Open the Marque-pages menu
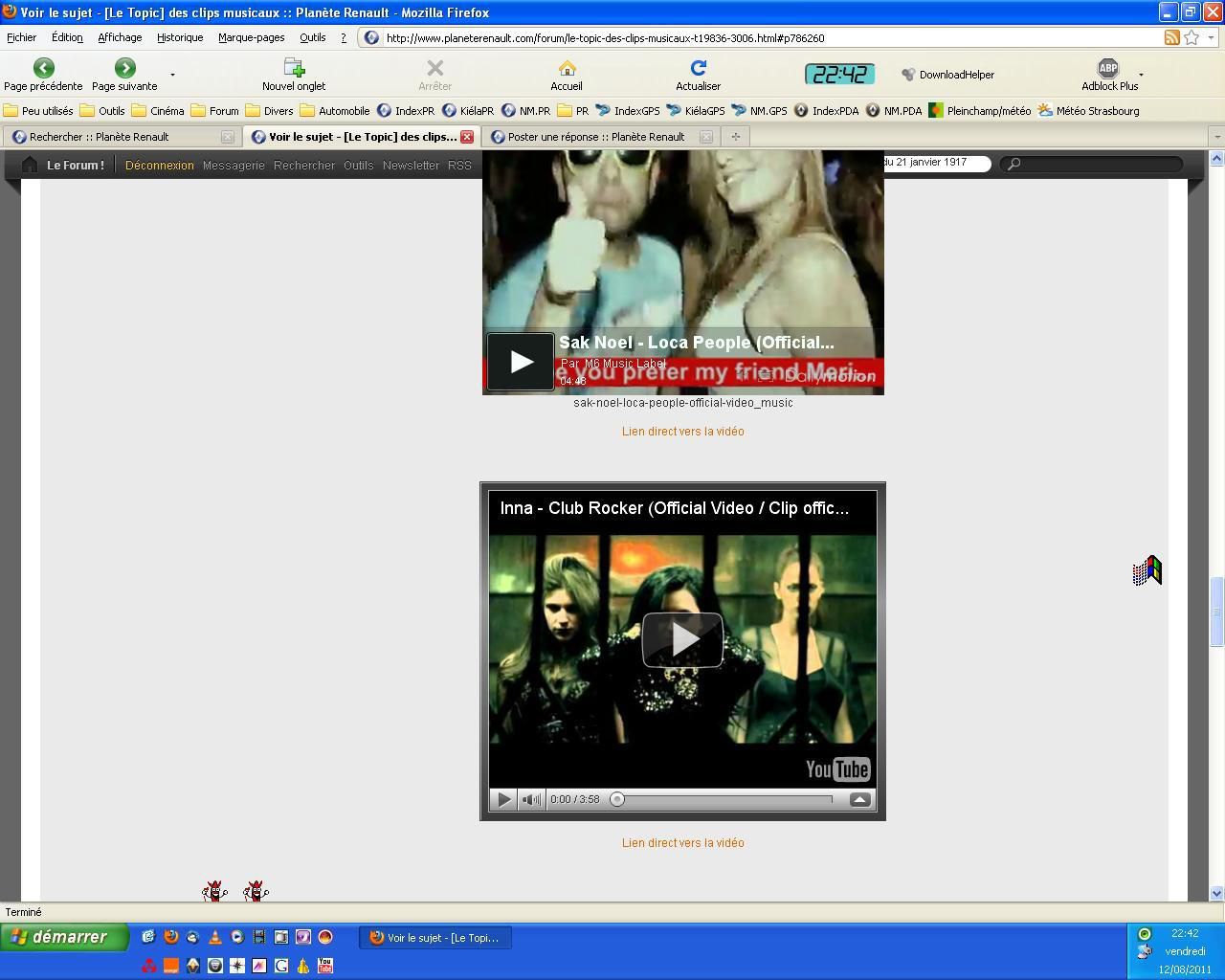The height and width of the screenshot is (980, 1225). click(251, 37)
